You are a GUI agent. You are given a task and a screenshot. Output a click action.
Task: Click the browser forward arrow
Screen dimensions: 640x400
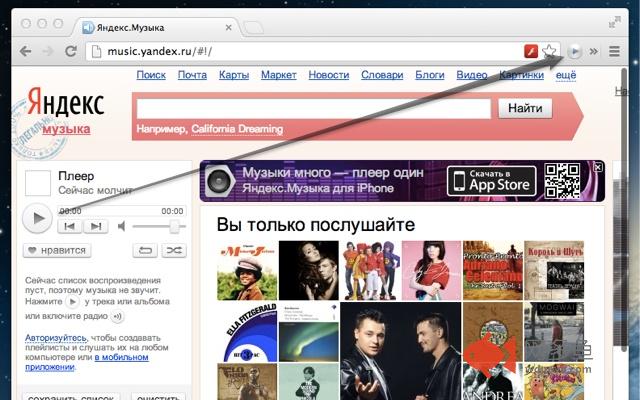tap(48, 51)
